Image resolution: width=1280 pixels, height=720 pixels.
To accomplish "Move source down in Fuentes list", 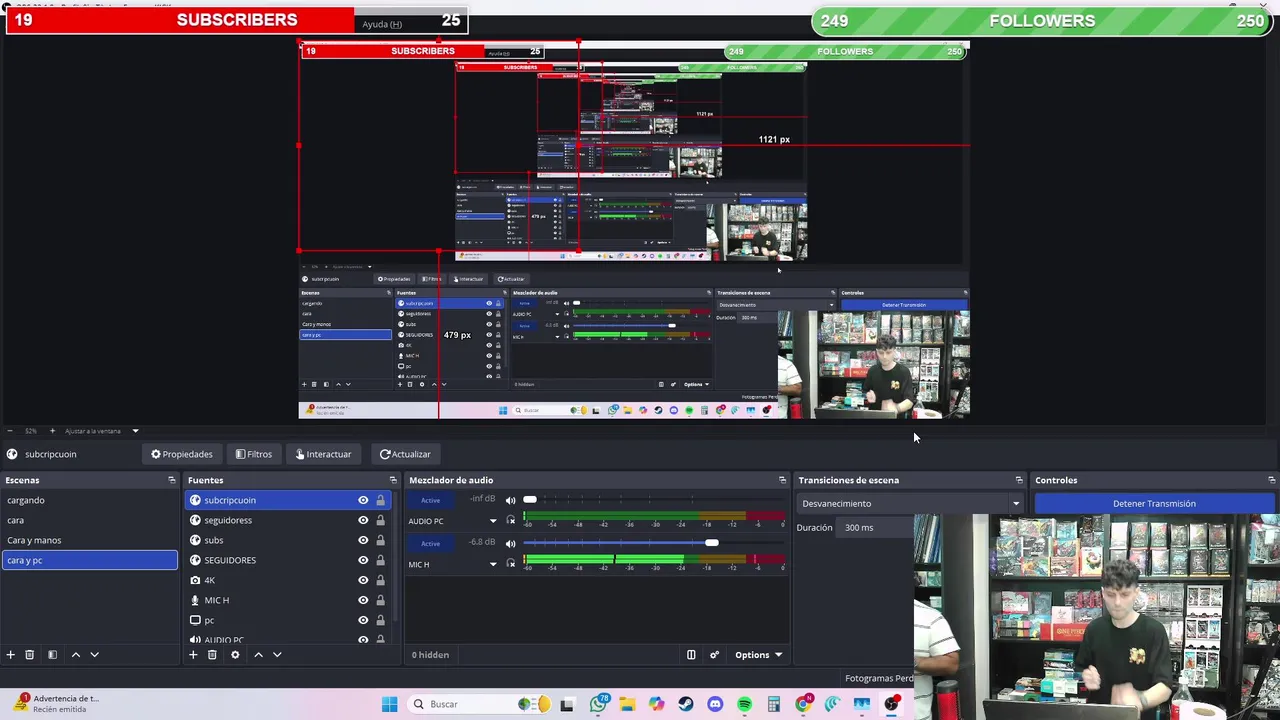I will 277,655.
